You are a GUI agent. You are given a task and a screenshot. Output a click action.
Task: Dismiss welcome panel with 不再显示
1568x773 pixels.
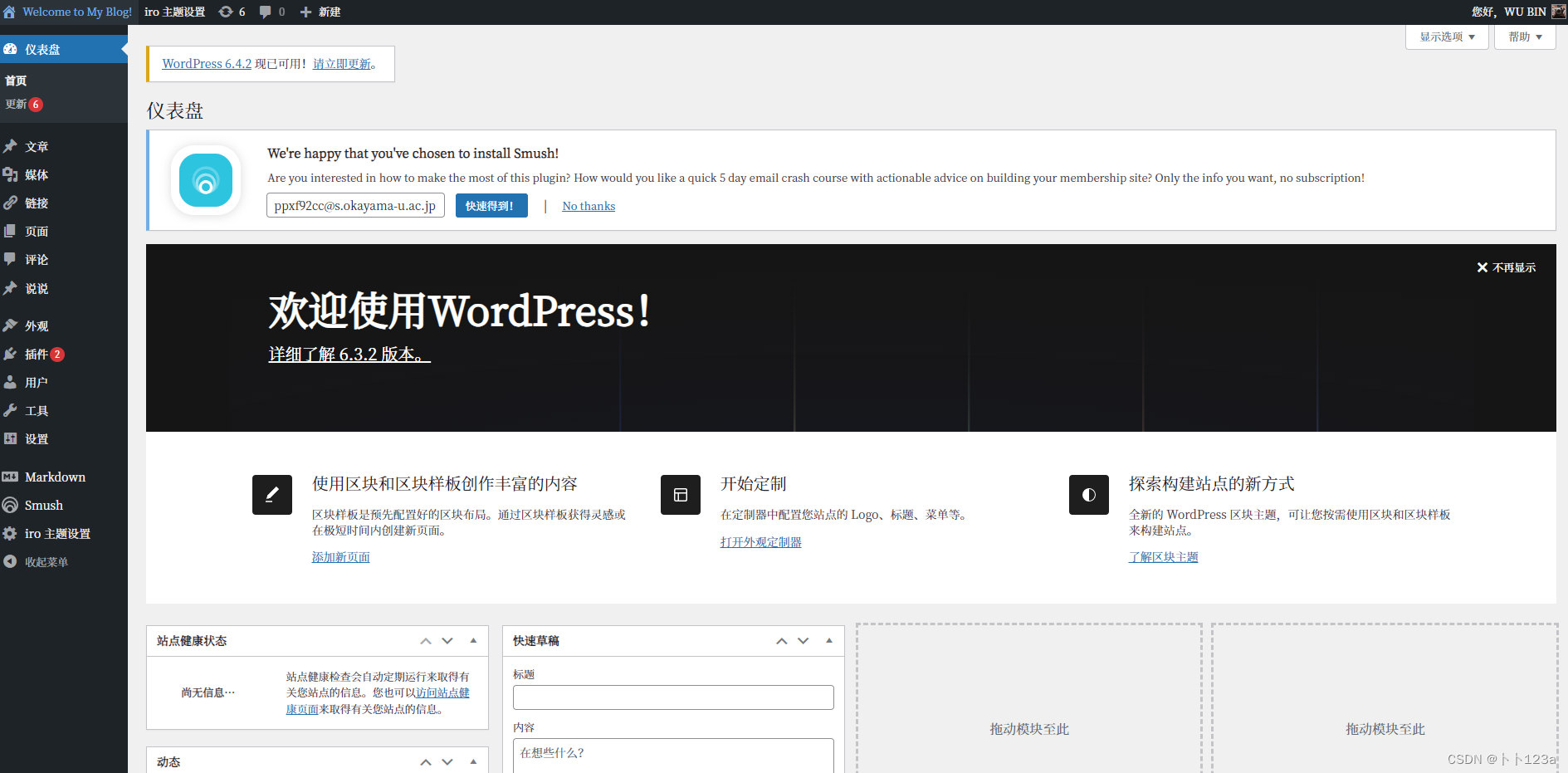click(1506, 267)
